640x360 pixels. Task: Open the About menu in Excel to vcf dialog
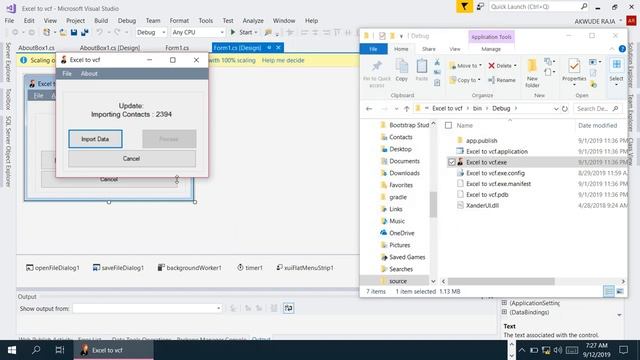89,73
